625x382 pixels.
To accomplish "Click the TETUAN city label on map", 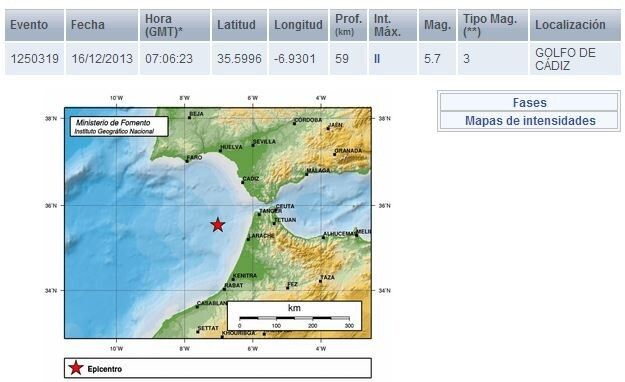I will pyautogui.click(x=285, y=220).
